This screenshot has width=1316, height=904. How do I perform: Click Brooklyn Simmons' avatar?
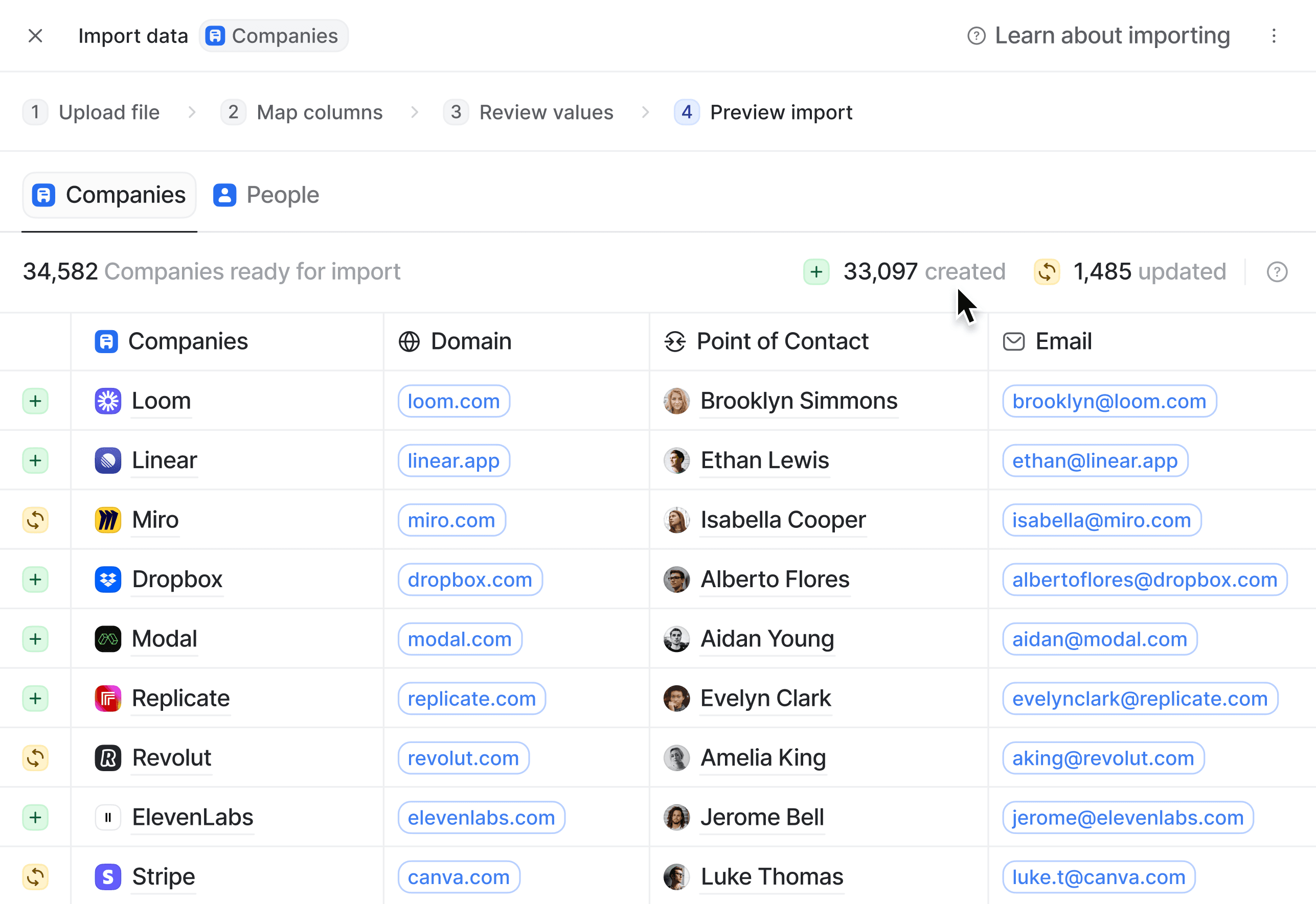(676, 401)
